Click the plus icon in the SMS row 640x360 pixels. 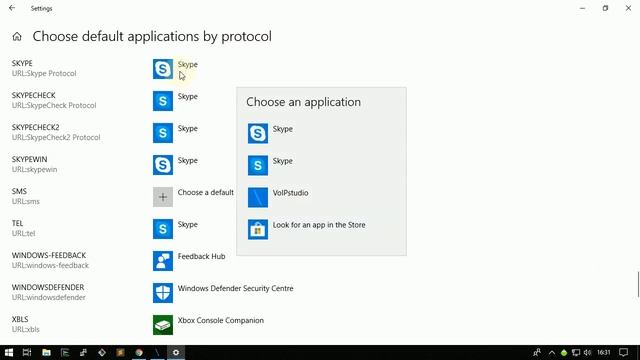point(163,197)
